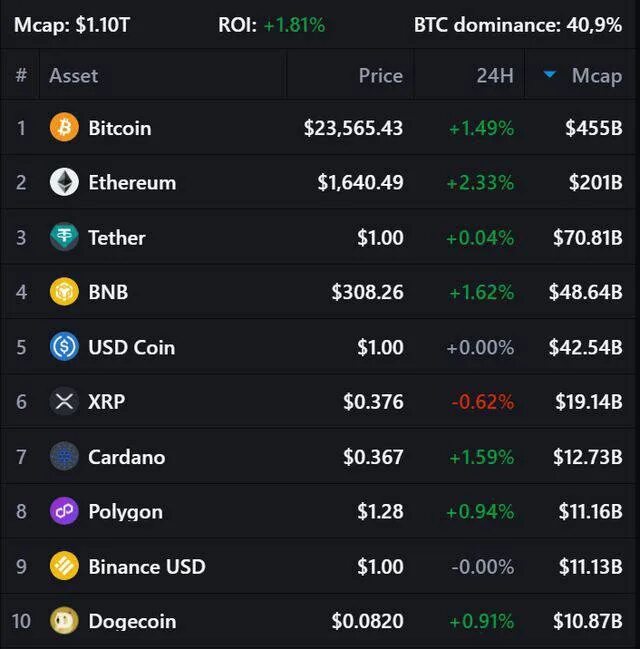
Task: Click the Polygon logo icon
Action: 64,511
